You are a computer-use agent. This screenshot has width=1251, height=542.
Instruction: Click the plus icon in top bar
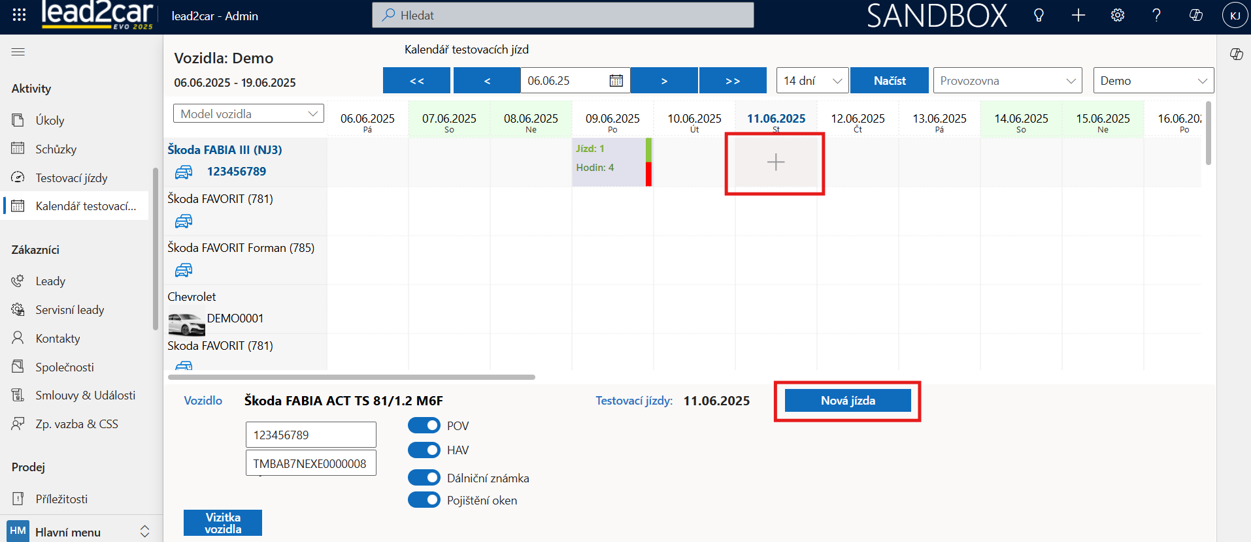(1078, 16)
